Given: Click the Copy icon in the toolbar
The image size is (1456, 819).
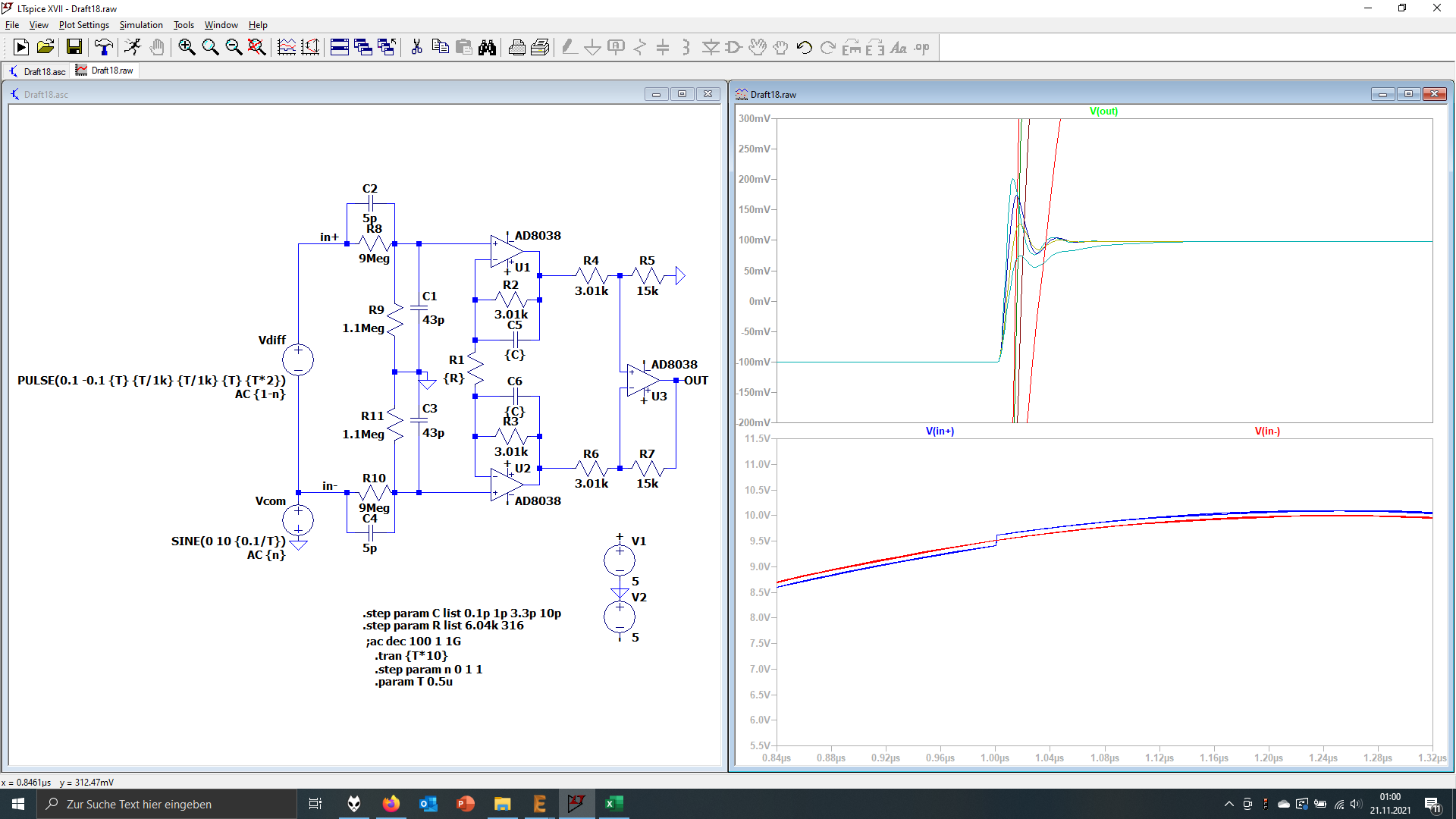Looking at the screenshot, I should (x=440, y=47).
